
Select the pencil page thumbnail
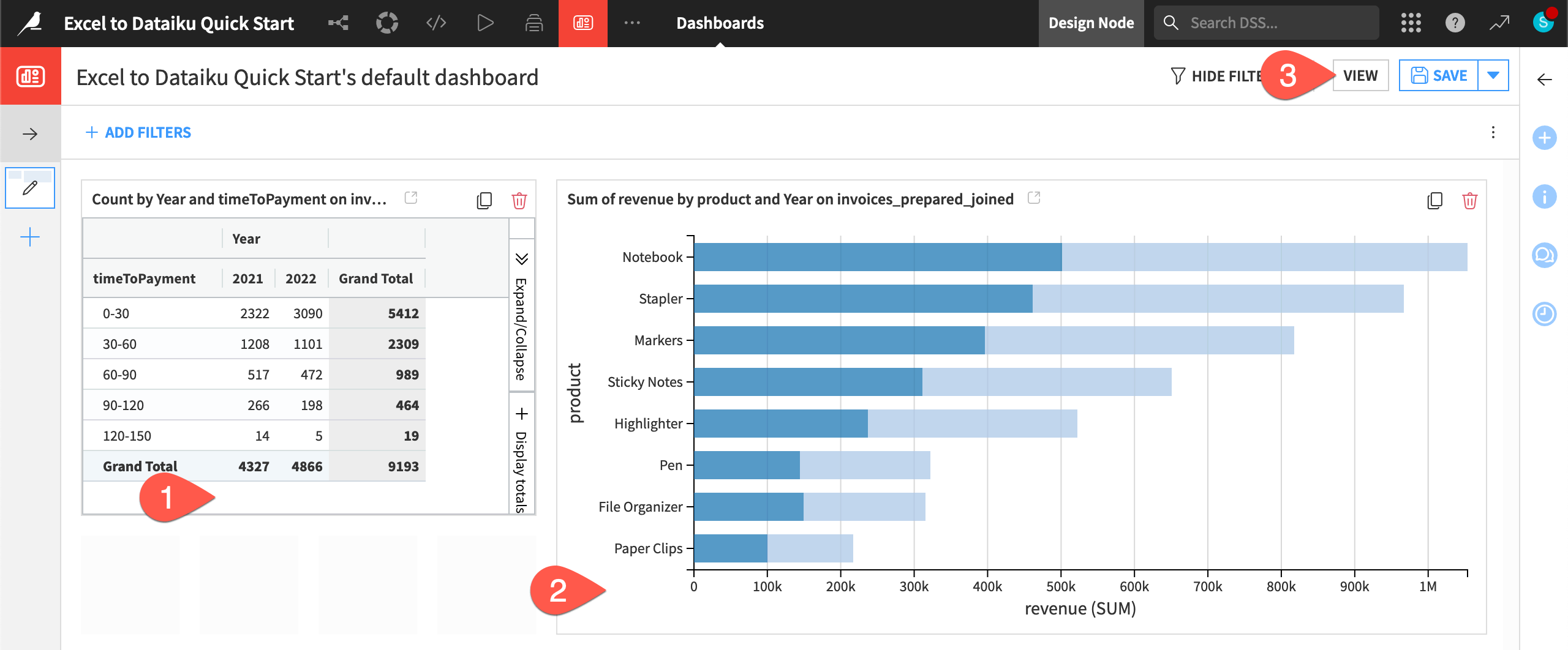30,187
